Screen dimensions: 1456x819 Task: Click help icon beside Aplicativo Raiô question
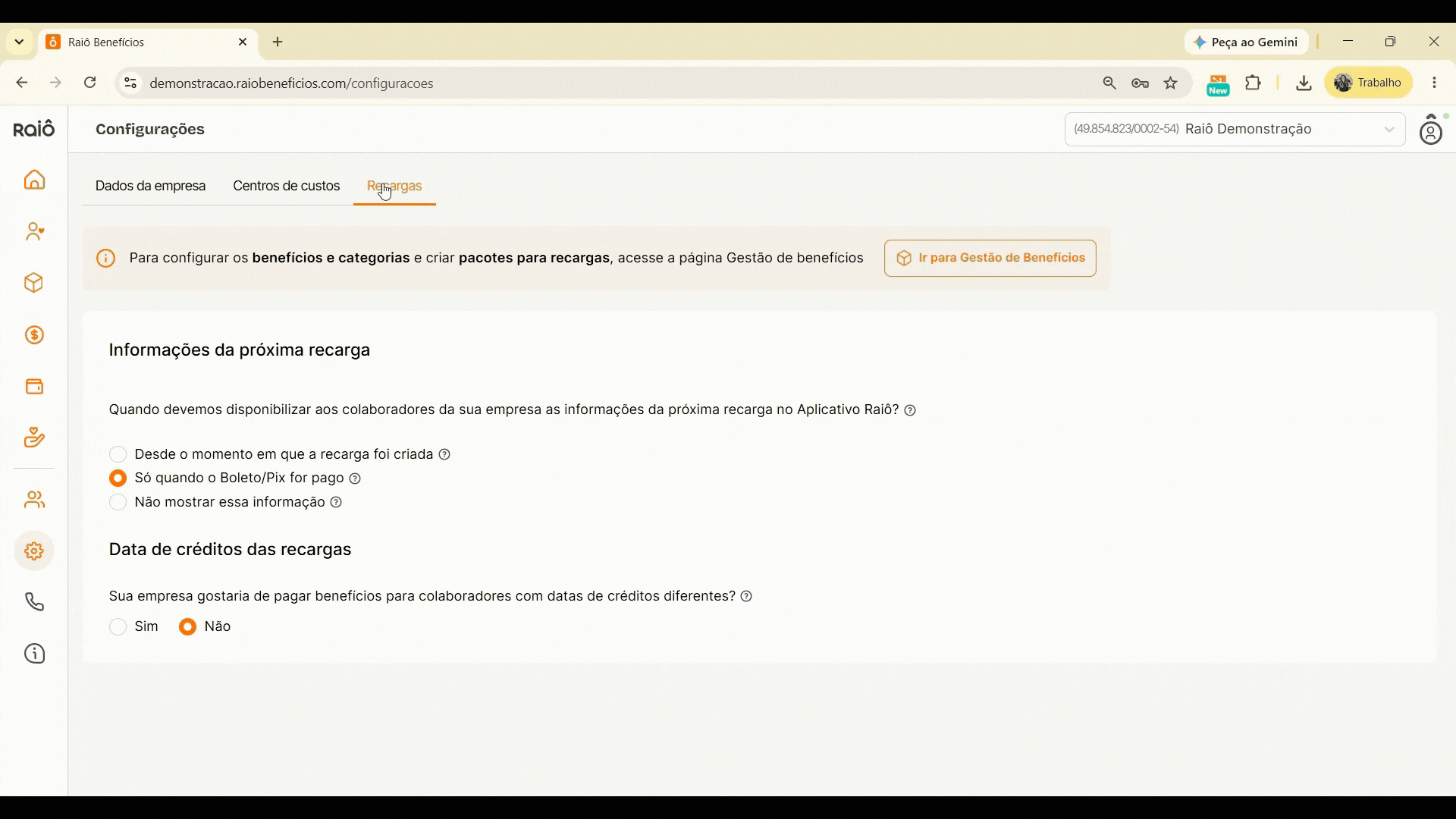[x=911, y=410]
